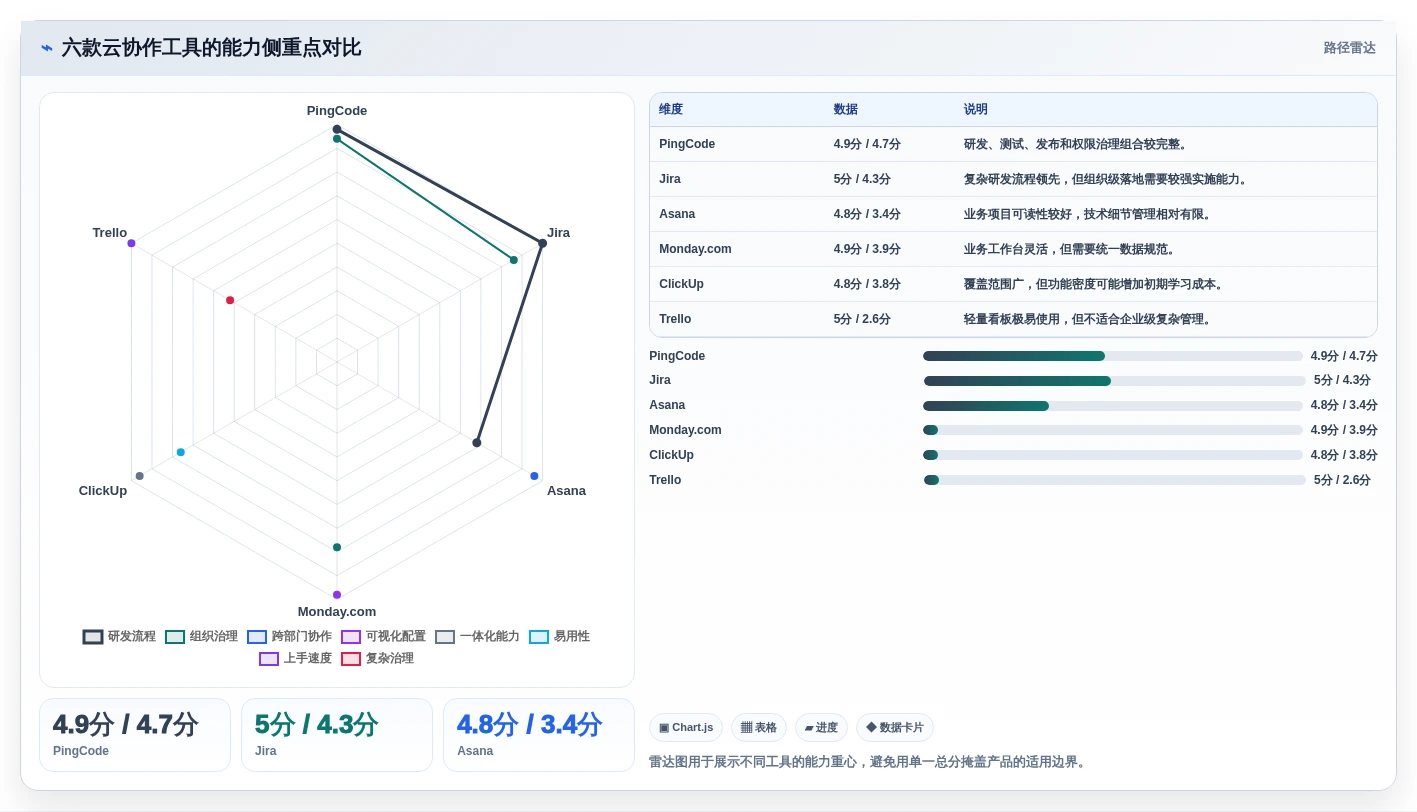
Task: Click the footer note about 雷达图
Action: pyautogui.click(x=869, y=762)
